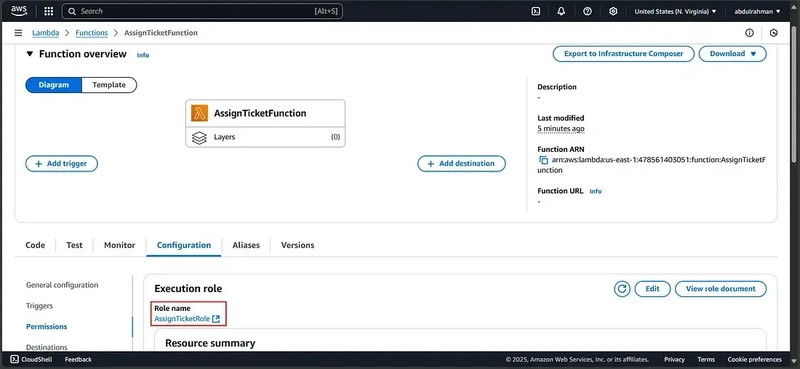
Task: Open the help question mark icon
Action: (x=587, y=11)
